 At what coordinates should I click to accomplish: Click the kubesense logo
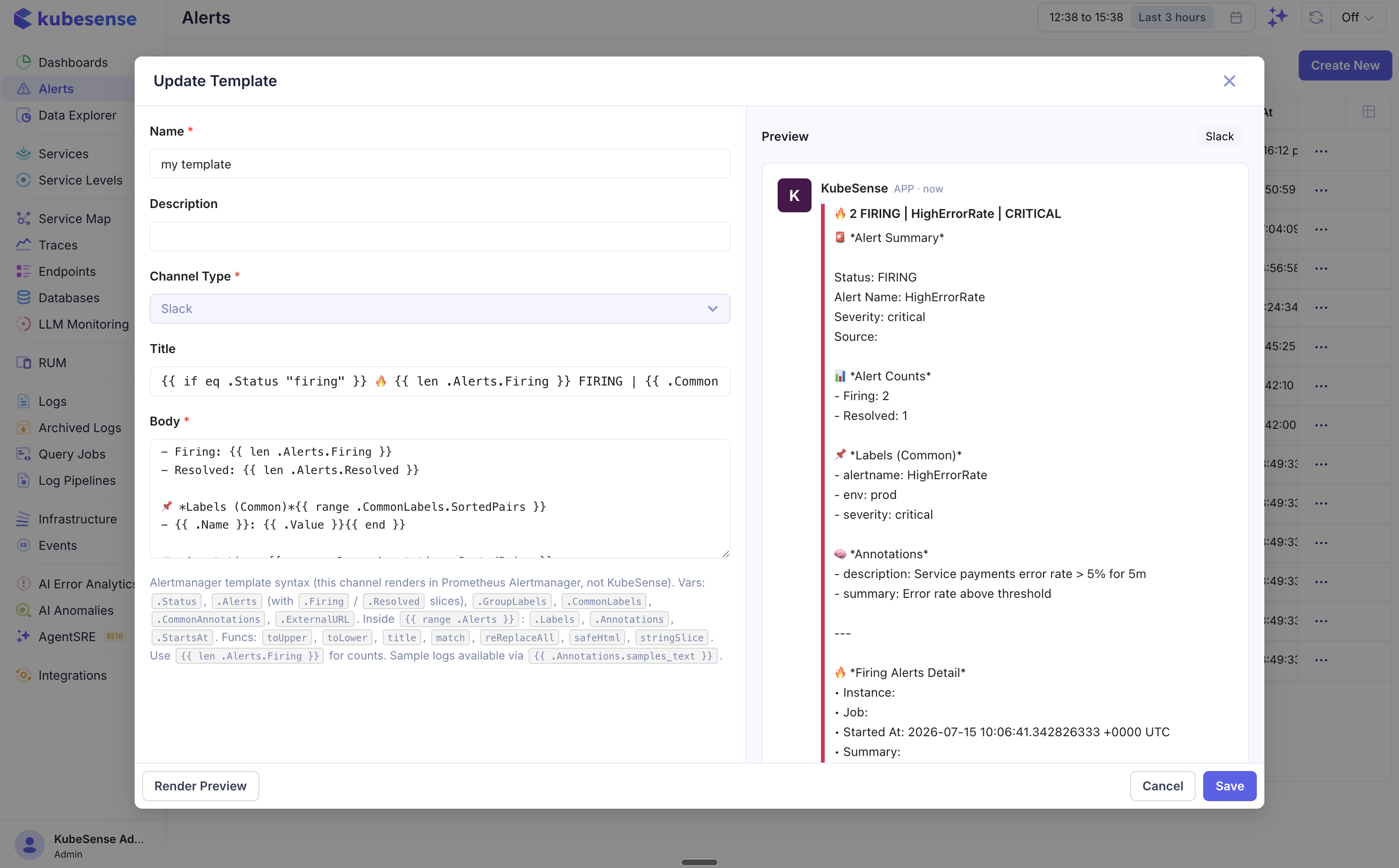pos(75,18)
